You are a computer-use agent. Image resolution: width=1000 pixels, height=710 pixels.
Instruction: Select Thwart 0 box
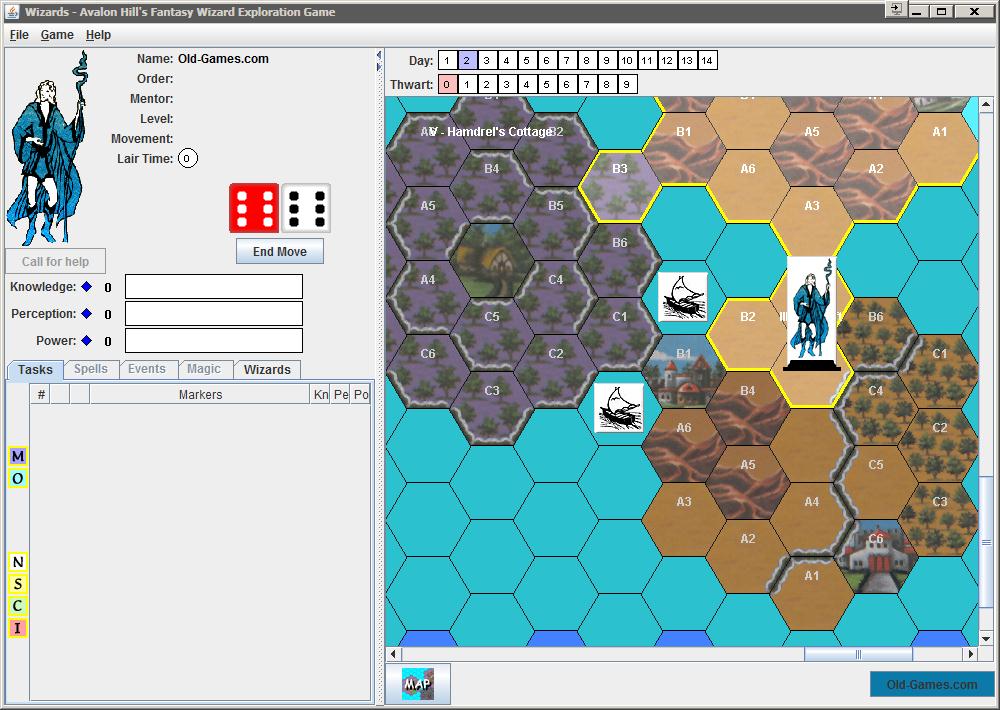[x=448, y=84]
